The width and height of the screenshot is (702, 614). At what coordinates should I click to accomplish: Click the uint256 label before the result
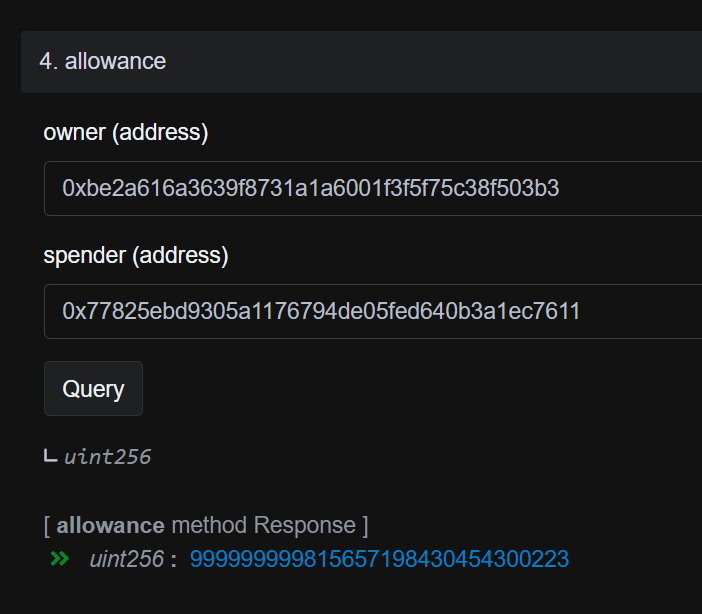point(127,559)
